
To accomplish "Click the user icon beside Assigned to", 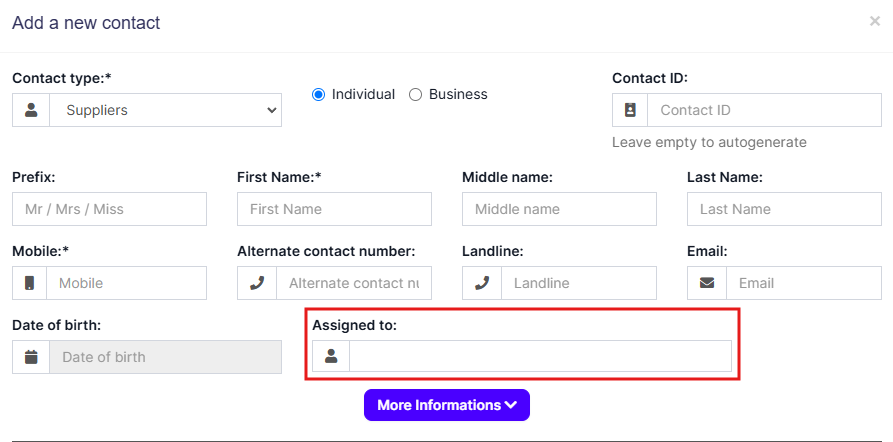I will (331, 356).
